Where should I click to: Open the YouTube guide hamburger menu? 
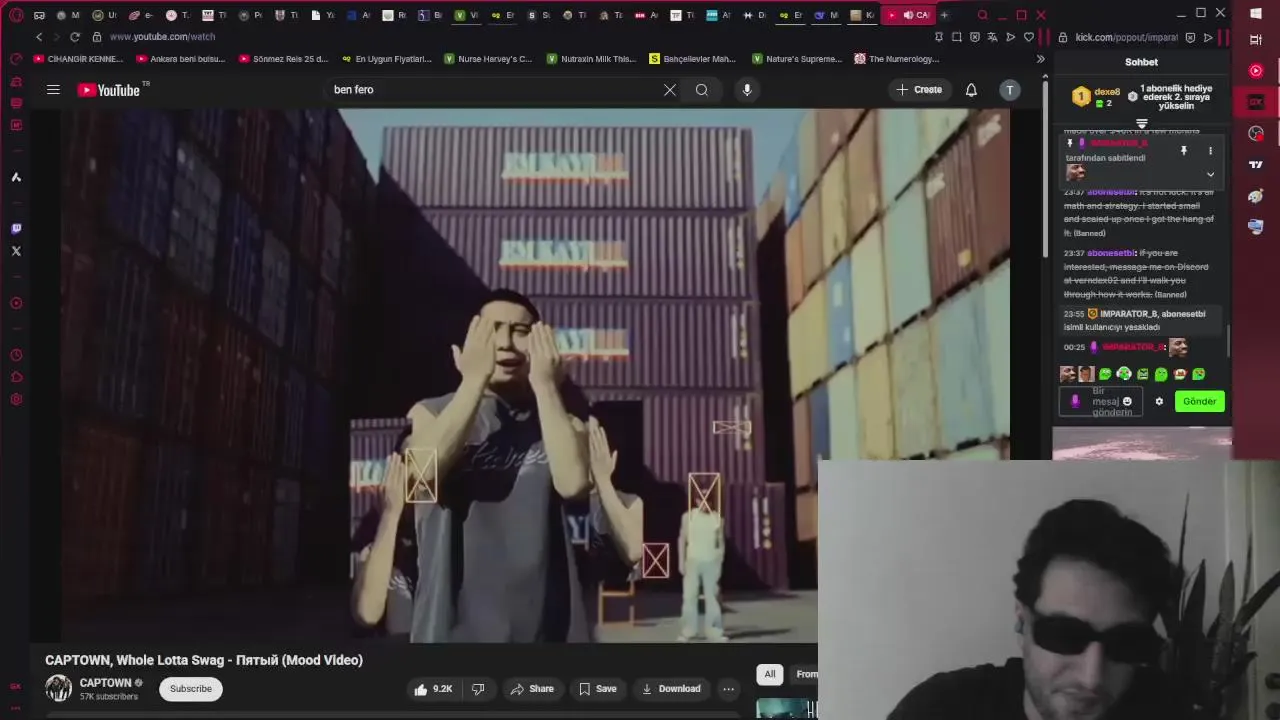(53, 90)
